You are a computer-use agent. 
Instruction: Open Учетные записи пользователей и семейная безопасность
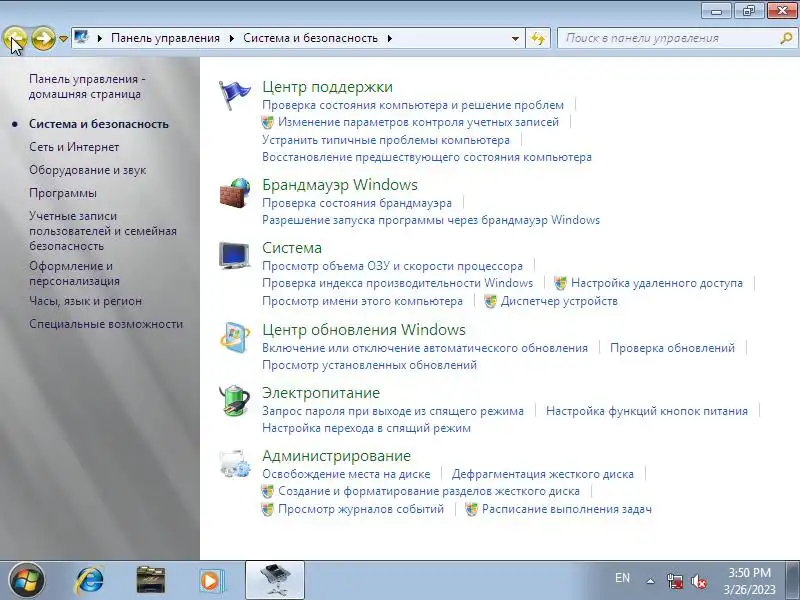pos(103,231)
